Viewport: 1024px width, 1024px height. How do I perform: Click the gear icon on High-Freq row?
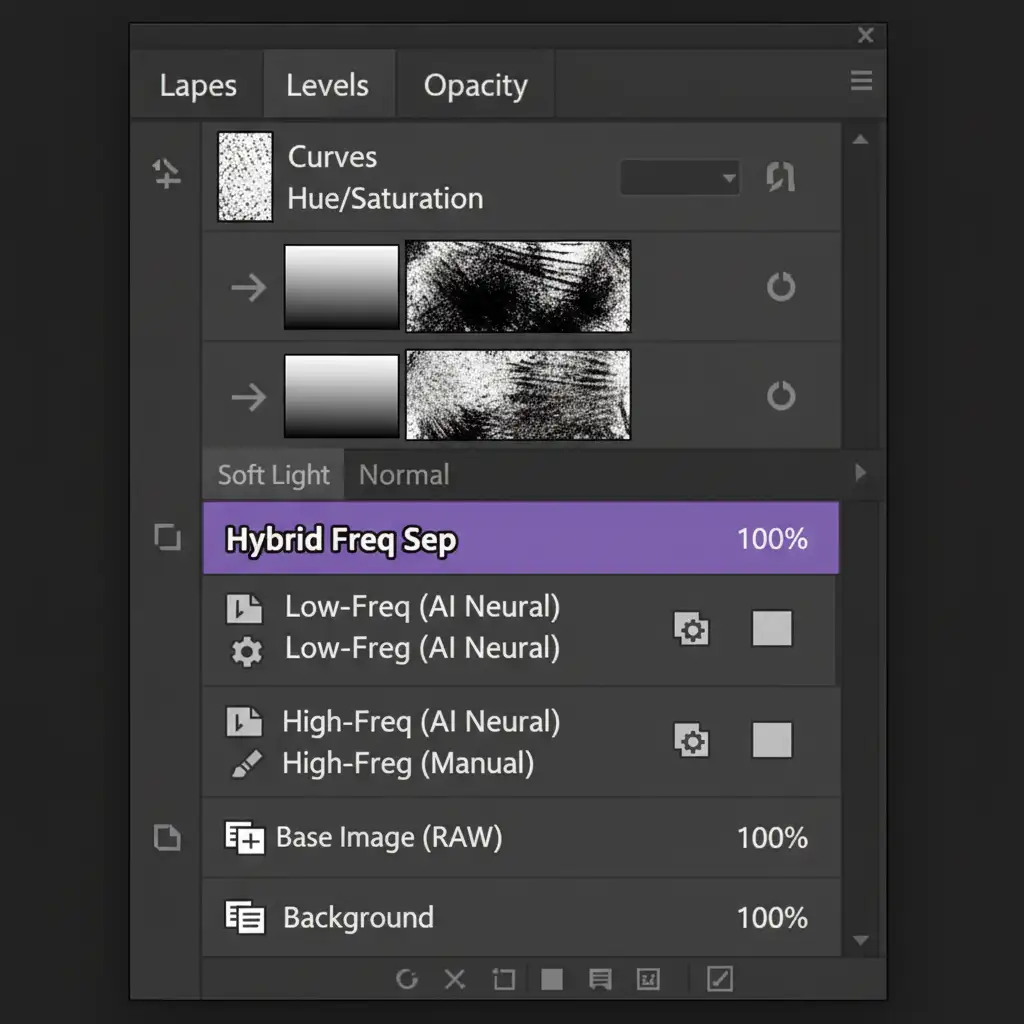[x=691, y=741]
